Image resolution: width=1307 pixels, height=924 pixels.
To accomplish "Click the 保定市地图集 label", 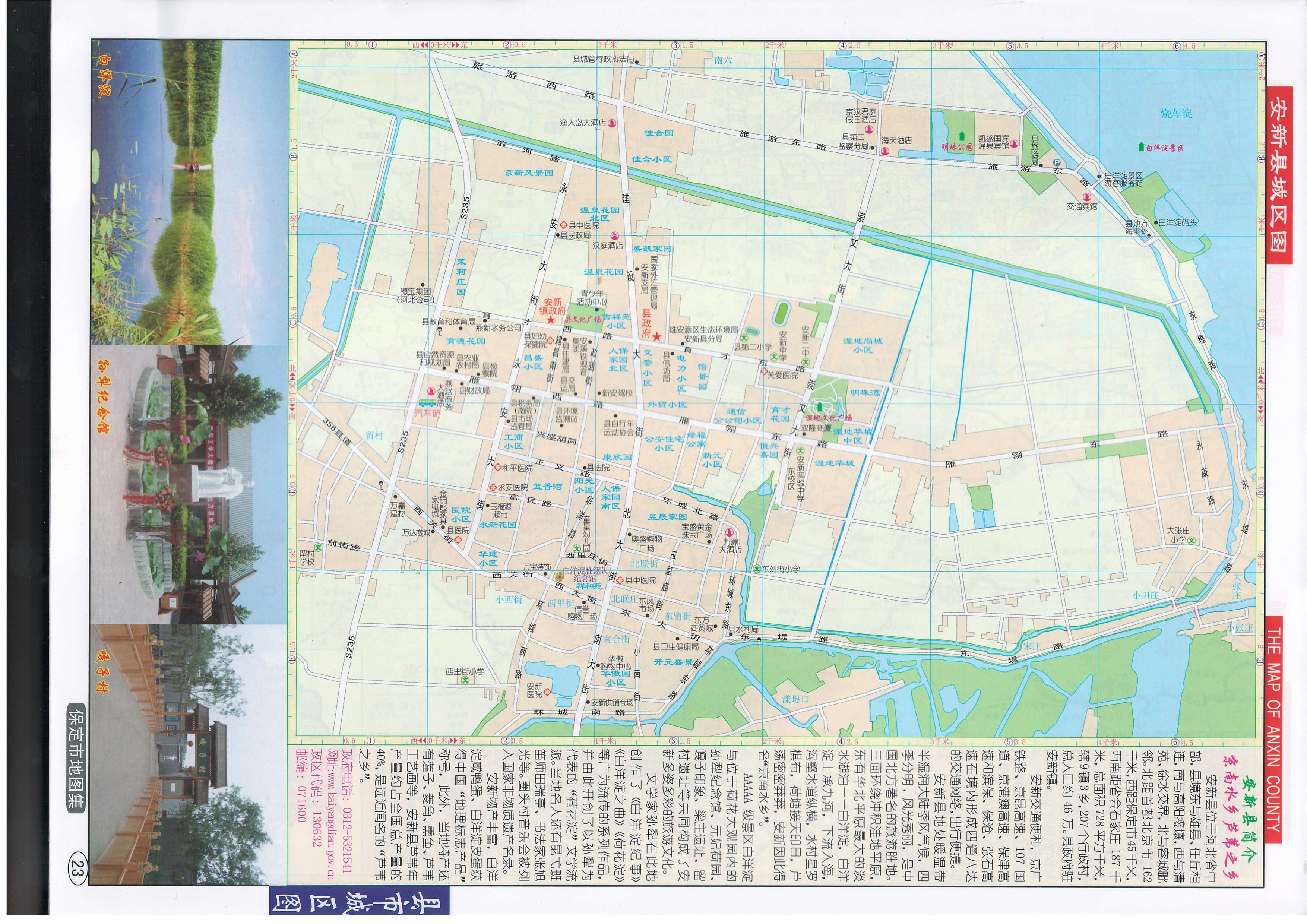I will (x=75, y=758).
